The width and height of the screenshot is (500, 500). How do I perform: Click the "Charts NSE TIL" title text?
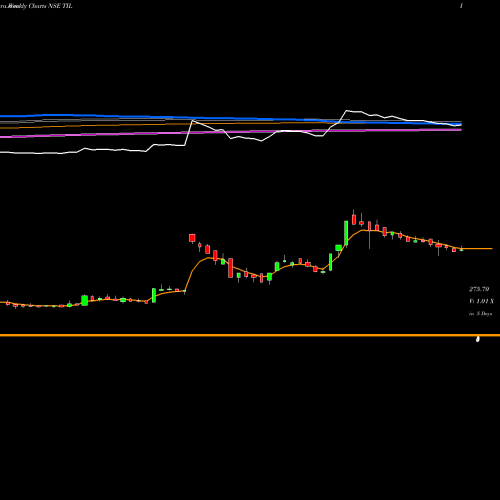click(x=50, y=6)
